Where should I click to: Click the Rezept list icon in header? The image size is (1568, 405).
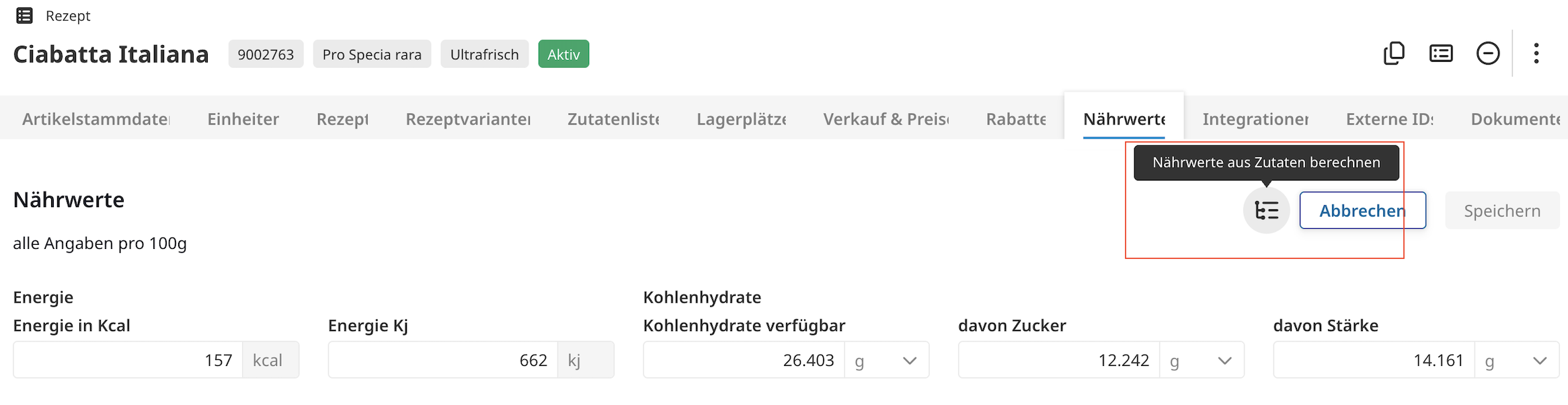[x=24, y=15]
